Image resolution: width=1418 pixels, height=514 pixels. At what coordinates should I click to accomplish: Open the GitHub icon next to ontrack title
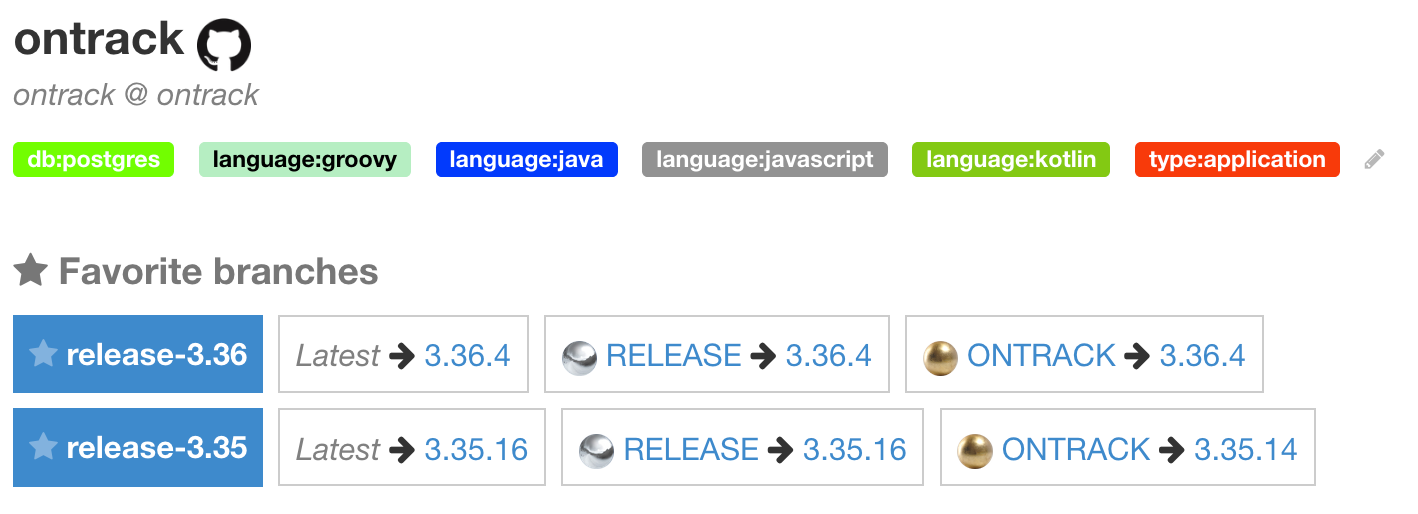coord(223,45)
